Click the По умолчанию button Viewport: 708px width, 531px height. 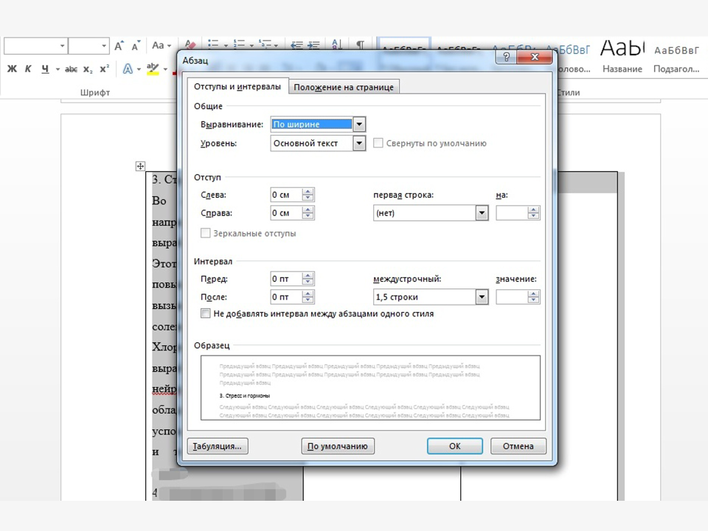(x=338, y=446)
